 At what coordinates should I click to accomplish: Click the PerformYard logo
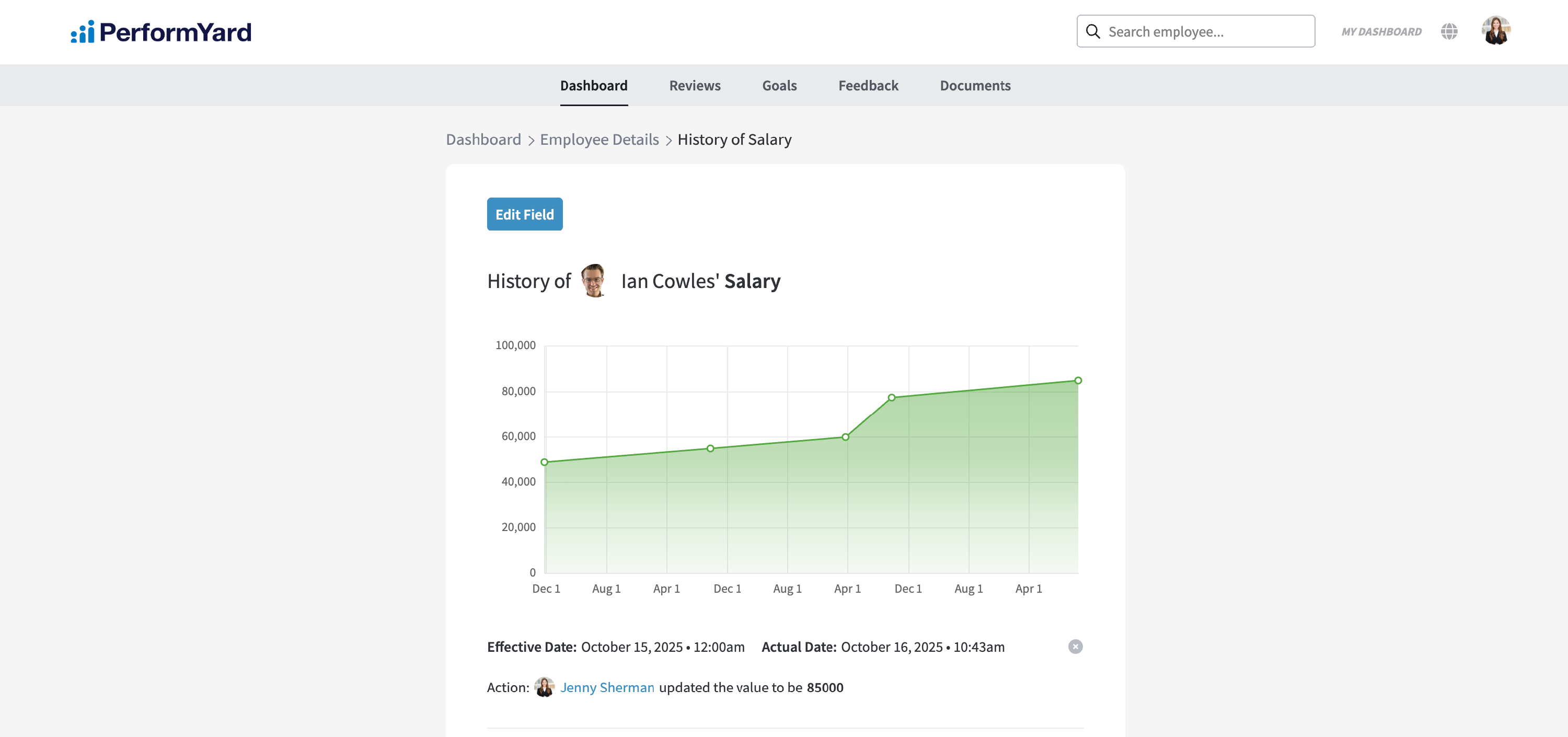pyautogui.click(x=160, y=32)
